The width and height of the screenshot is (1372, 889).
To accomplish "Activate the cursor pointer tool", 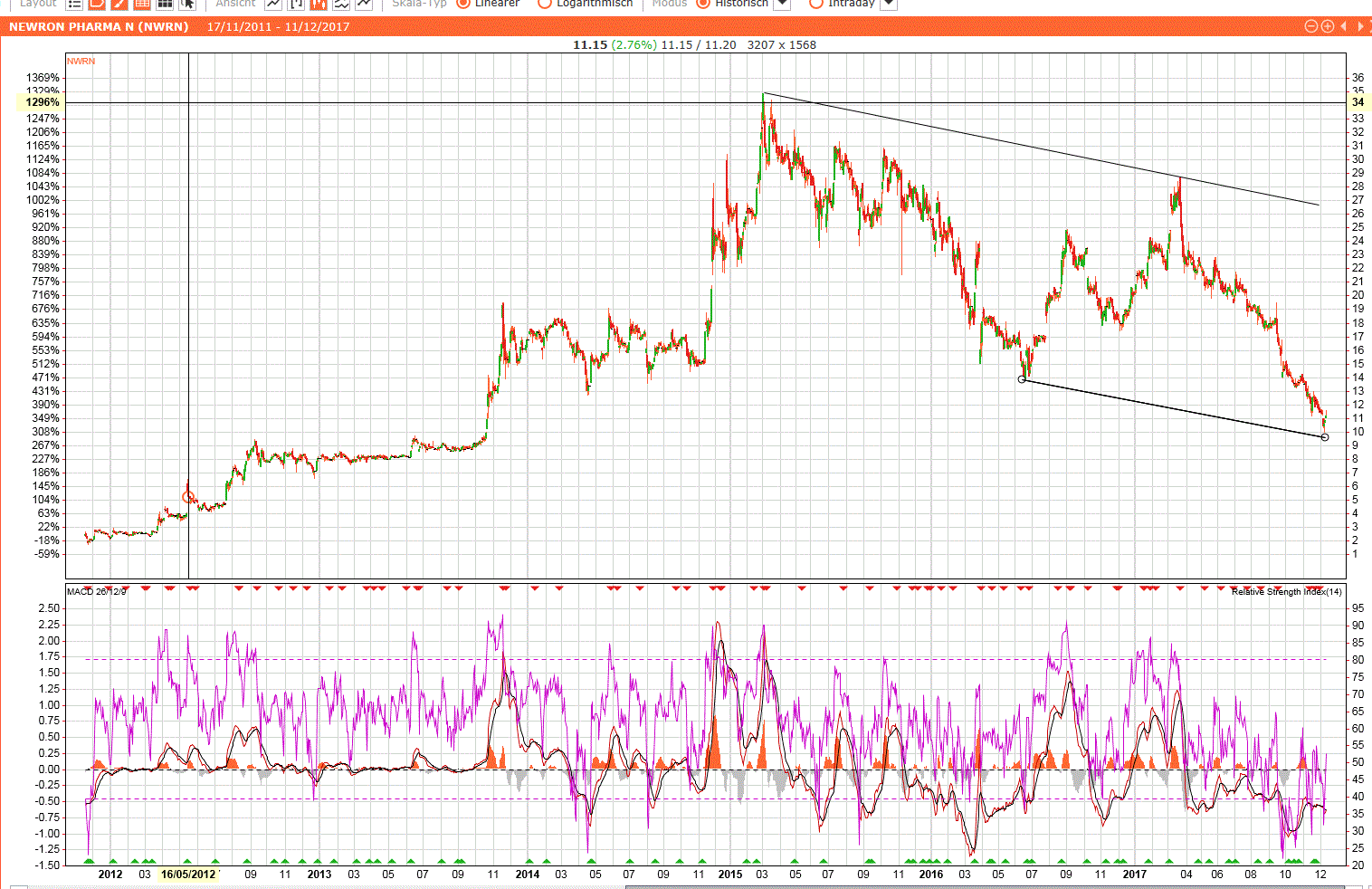I will pos(187,4).
